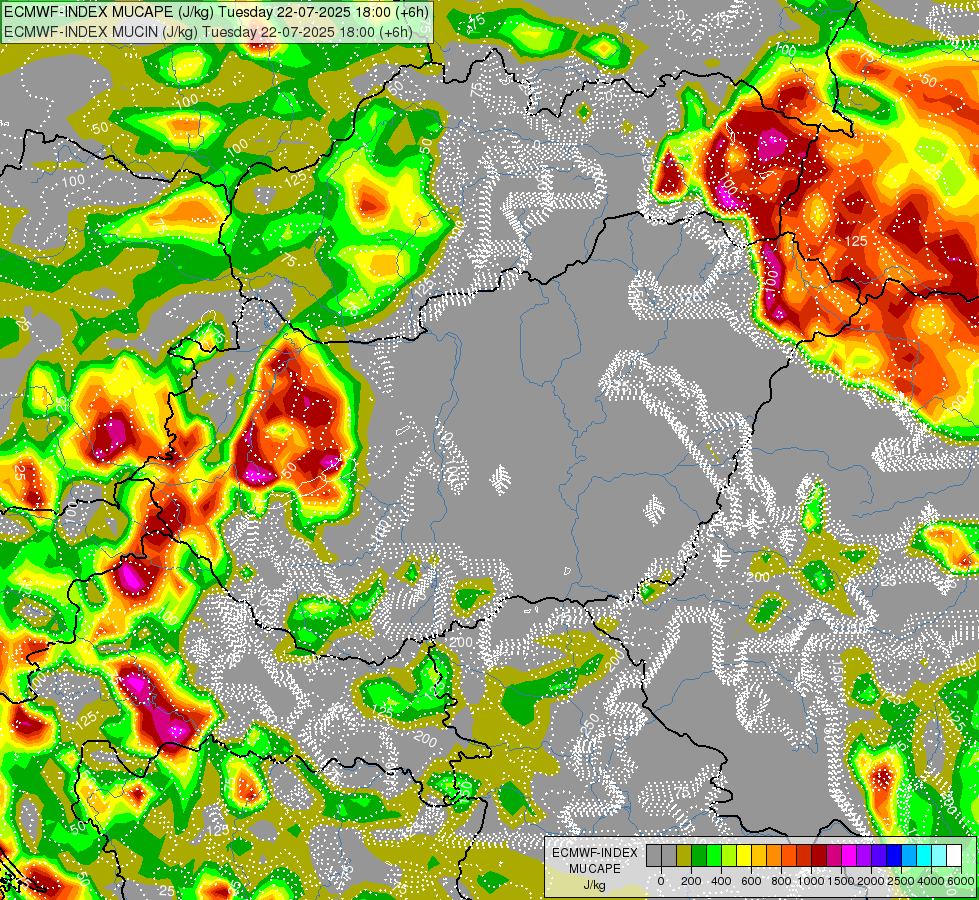Image resolution: width=979 pixels, height=900 pixels.
Task: Click the legend tick label 4000
Action: [x=931, y=881]
